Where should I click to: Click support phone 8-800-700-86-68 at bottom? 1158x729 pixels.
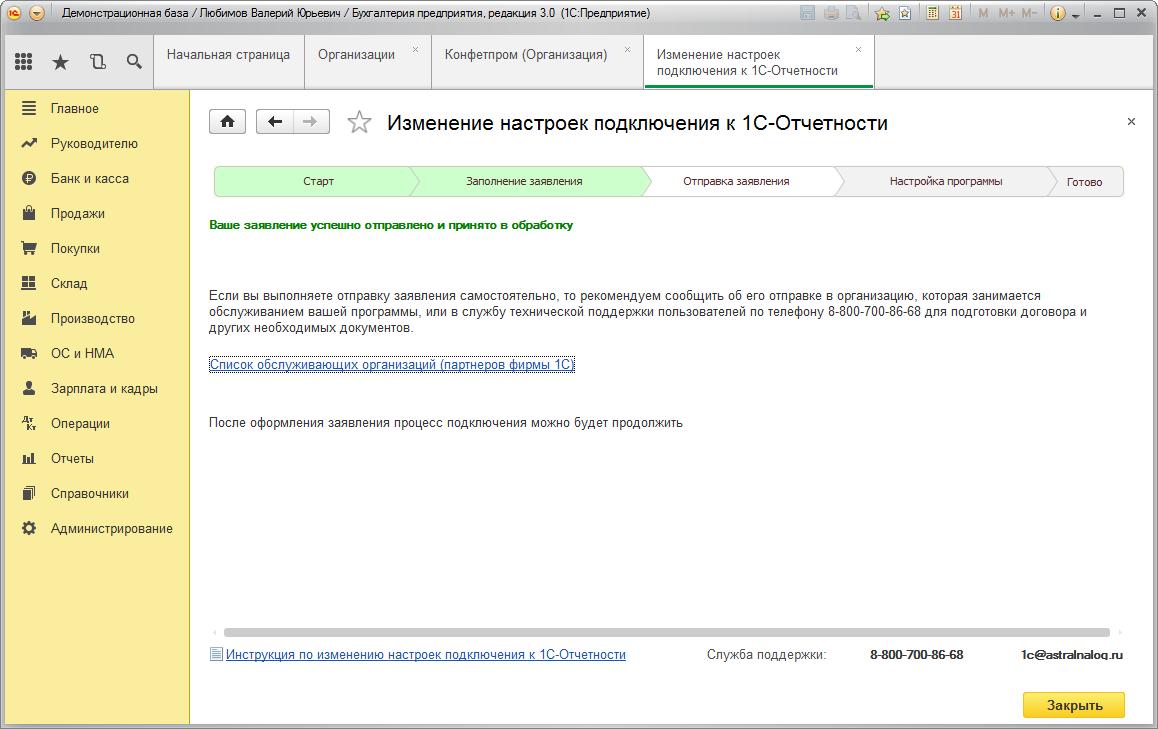click(x=917, y=654)
